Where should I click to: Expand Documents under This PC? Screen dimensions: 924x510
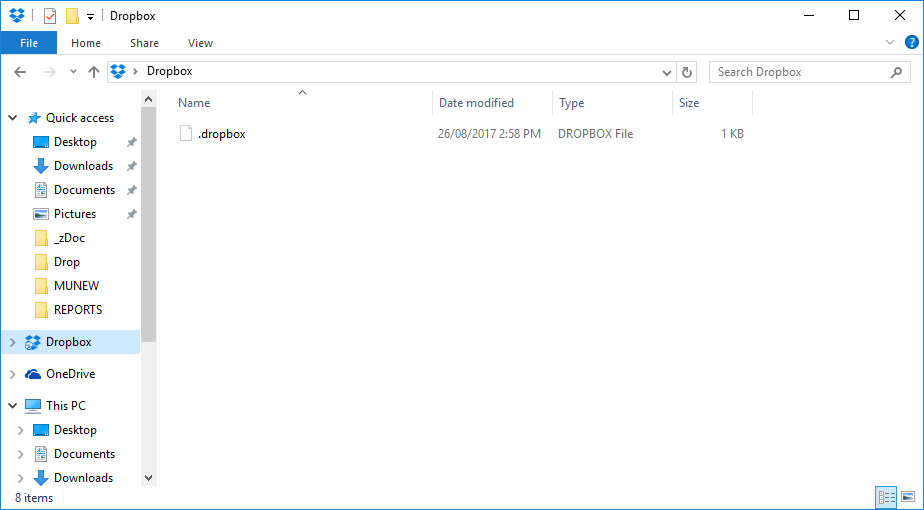(x=21, y=454)
